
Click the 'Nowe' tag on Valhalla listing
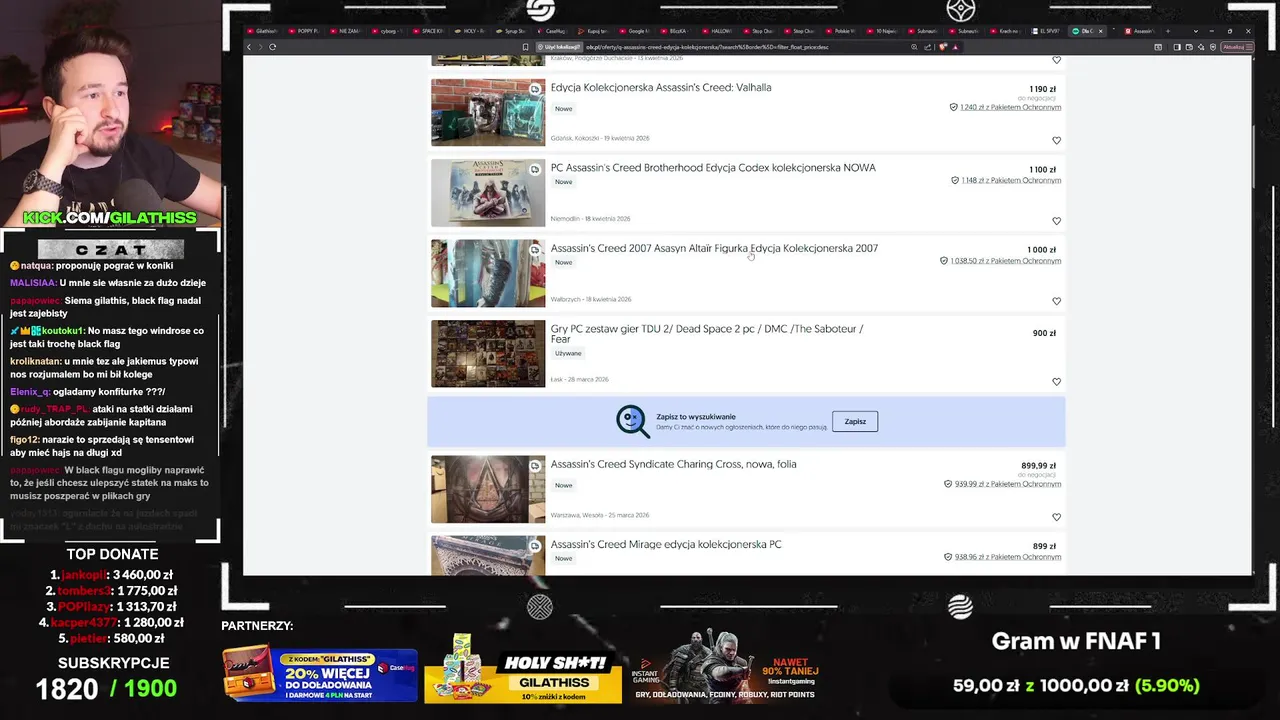[x=564, y=108]
